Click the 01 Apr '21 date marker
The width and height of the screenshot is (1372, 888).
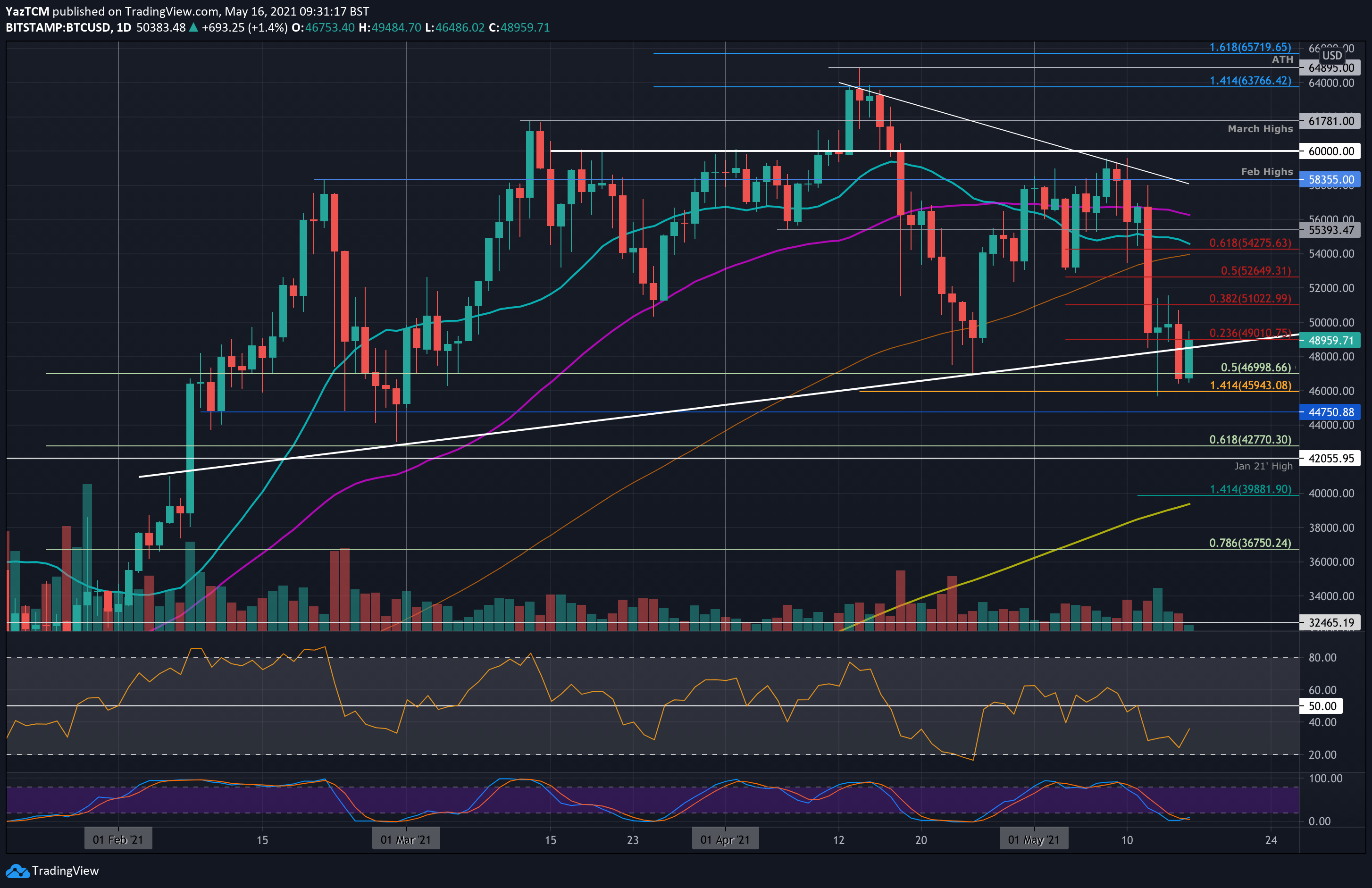(x=725, y=839)
